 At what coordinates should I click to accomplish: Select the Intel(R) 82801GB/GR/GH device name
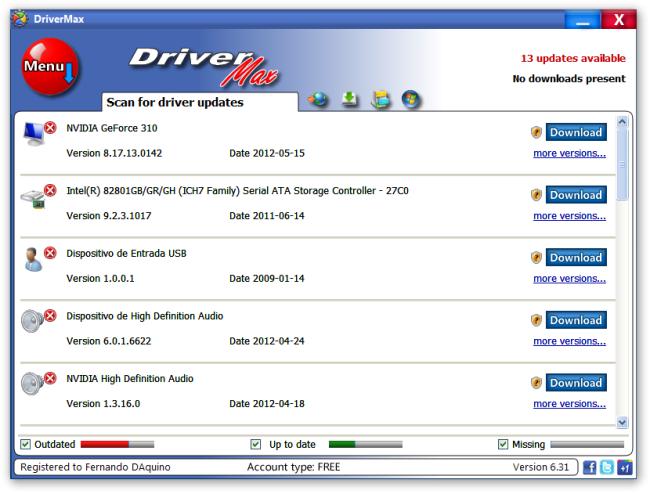click(237, 191)
